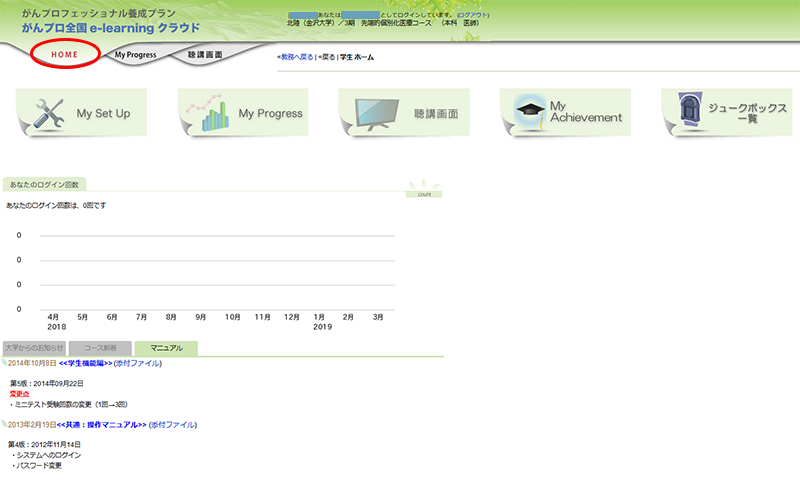The image size is (800, 485).
Task: Click the leaf icon beside 2013年2月19日 entry
Action: (4, 425)
